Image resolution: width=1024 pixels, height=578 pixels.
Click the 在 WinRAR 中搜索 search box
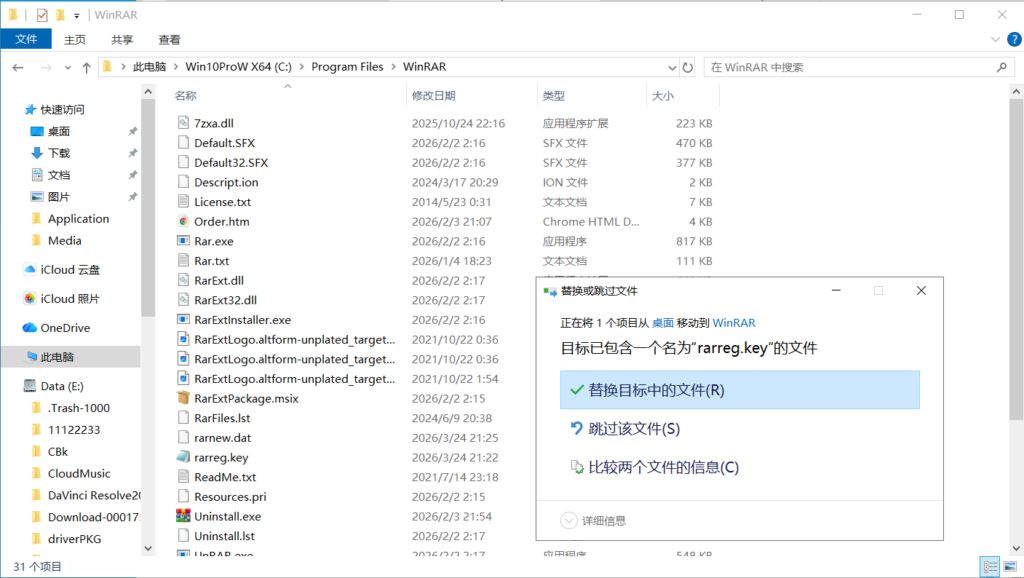coord(850,67)
